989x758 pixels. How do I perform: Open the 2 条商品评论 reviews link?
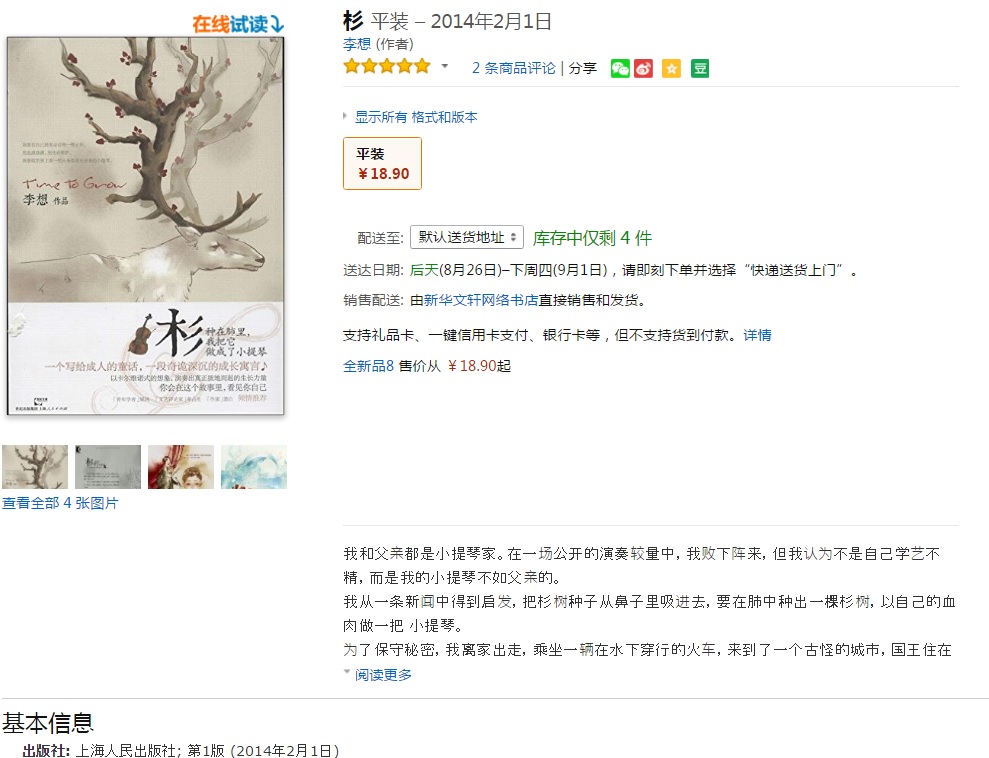(513, 68)
